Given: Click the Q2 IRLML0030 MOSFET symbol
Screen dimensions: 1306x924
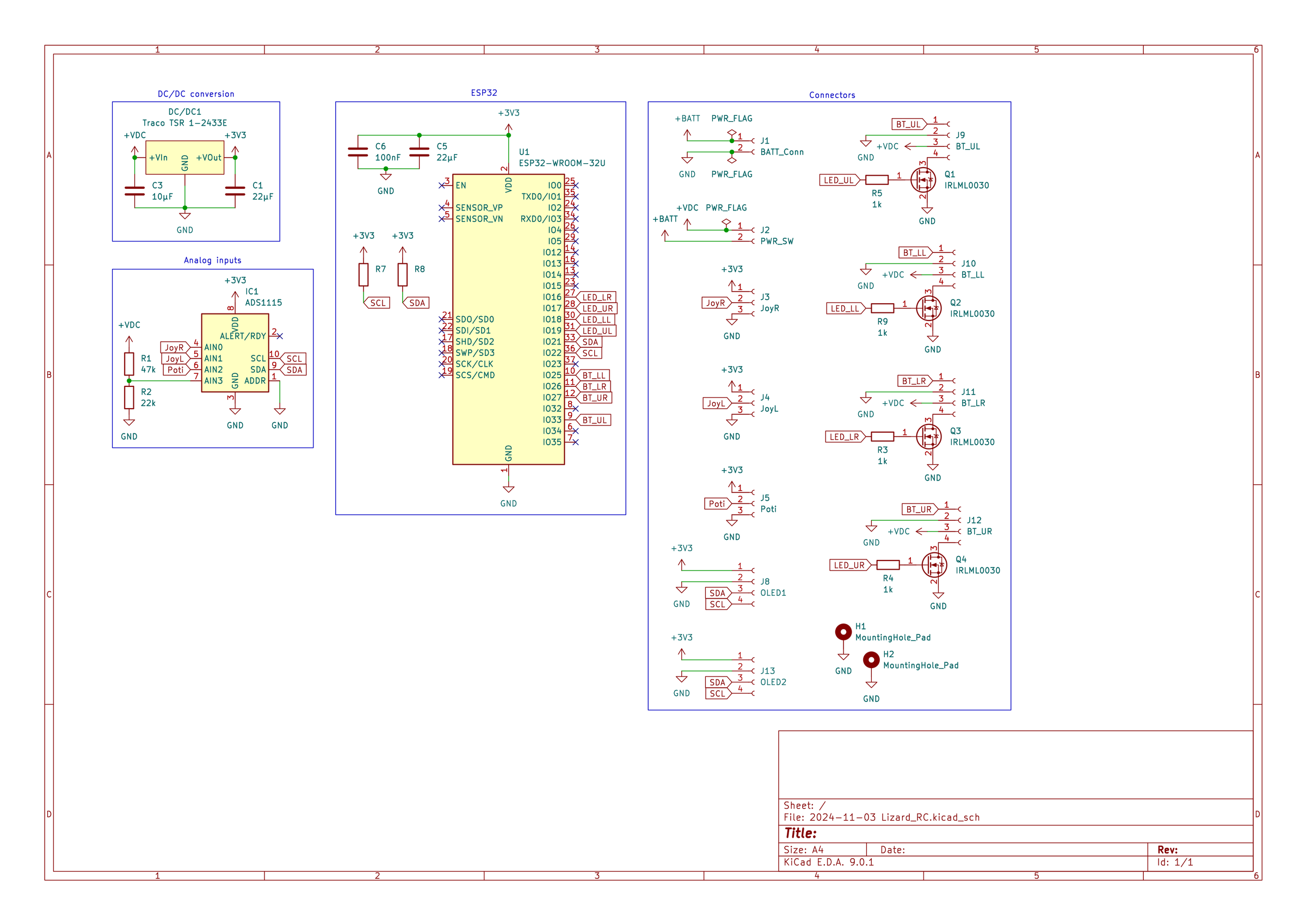Looking at the screenshot, I should [928, 309].
